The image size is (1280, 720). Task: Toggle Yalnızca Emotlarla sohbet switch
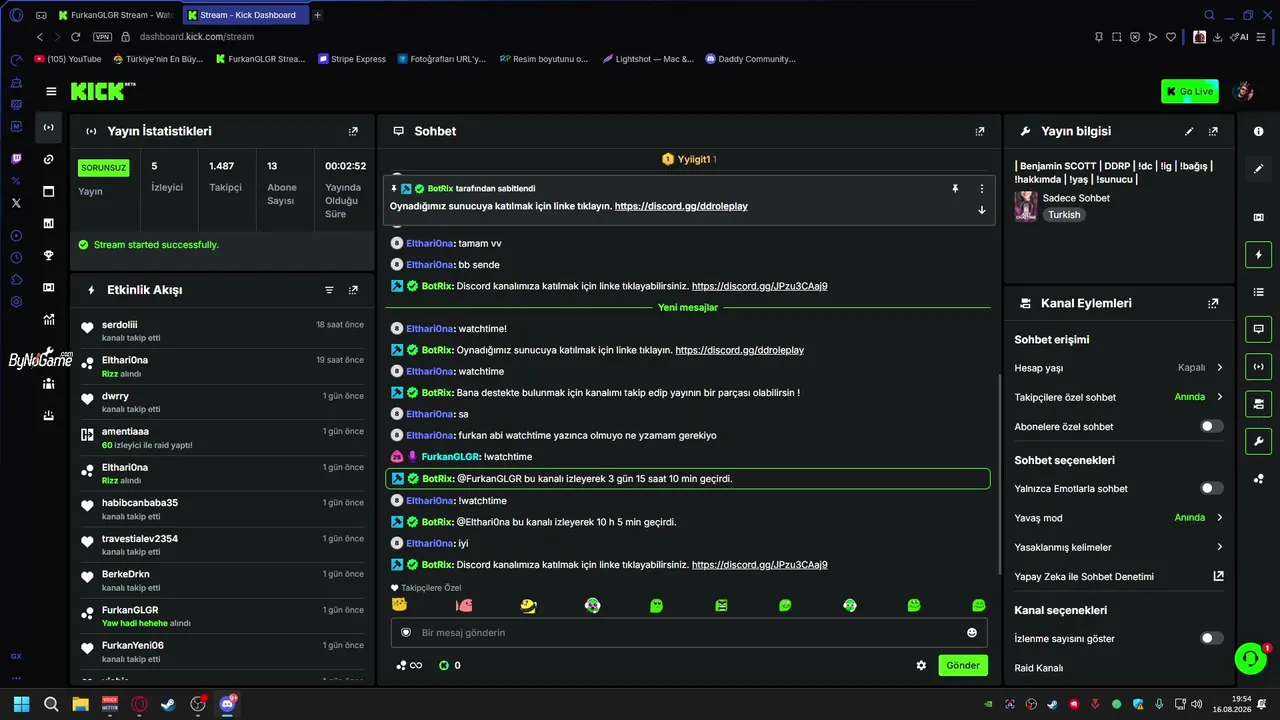click(1212, 488)
